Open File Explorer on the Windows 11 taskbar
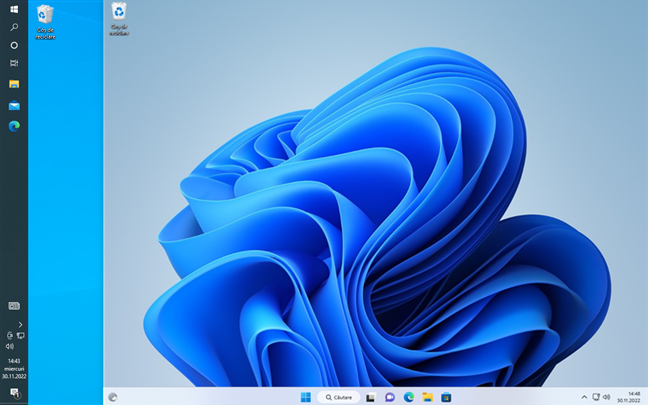This screenshot has height=405, width=648. 427,398
